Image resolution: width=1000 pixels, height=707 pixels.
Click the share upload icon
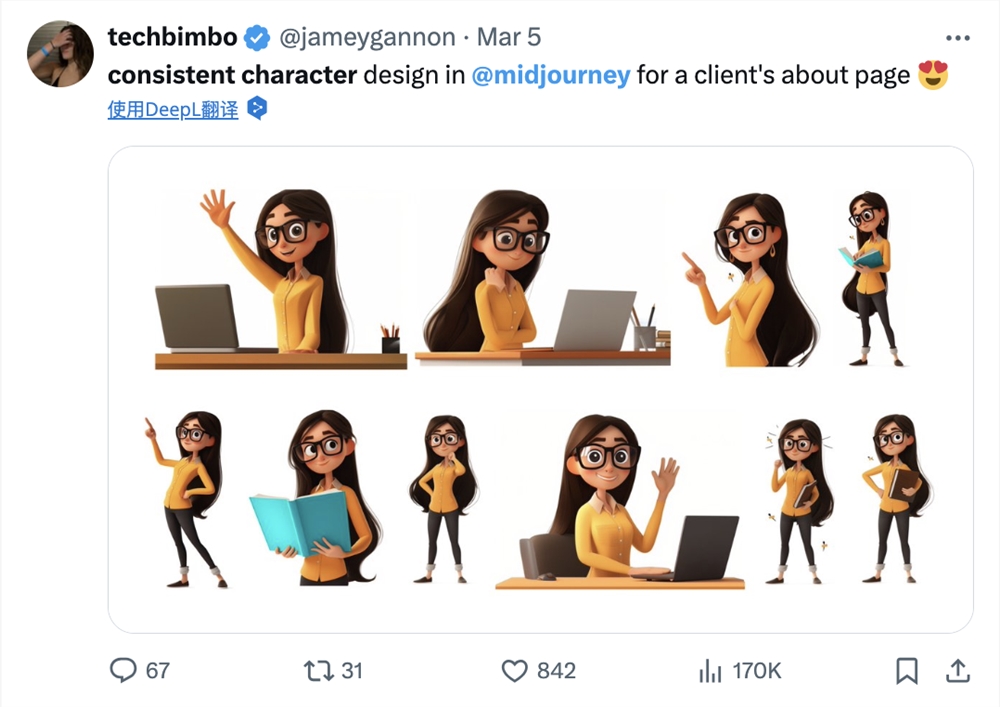click(957, 669)
